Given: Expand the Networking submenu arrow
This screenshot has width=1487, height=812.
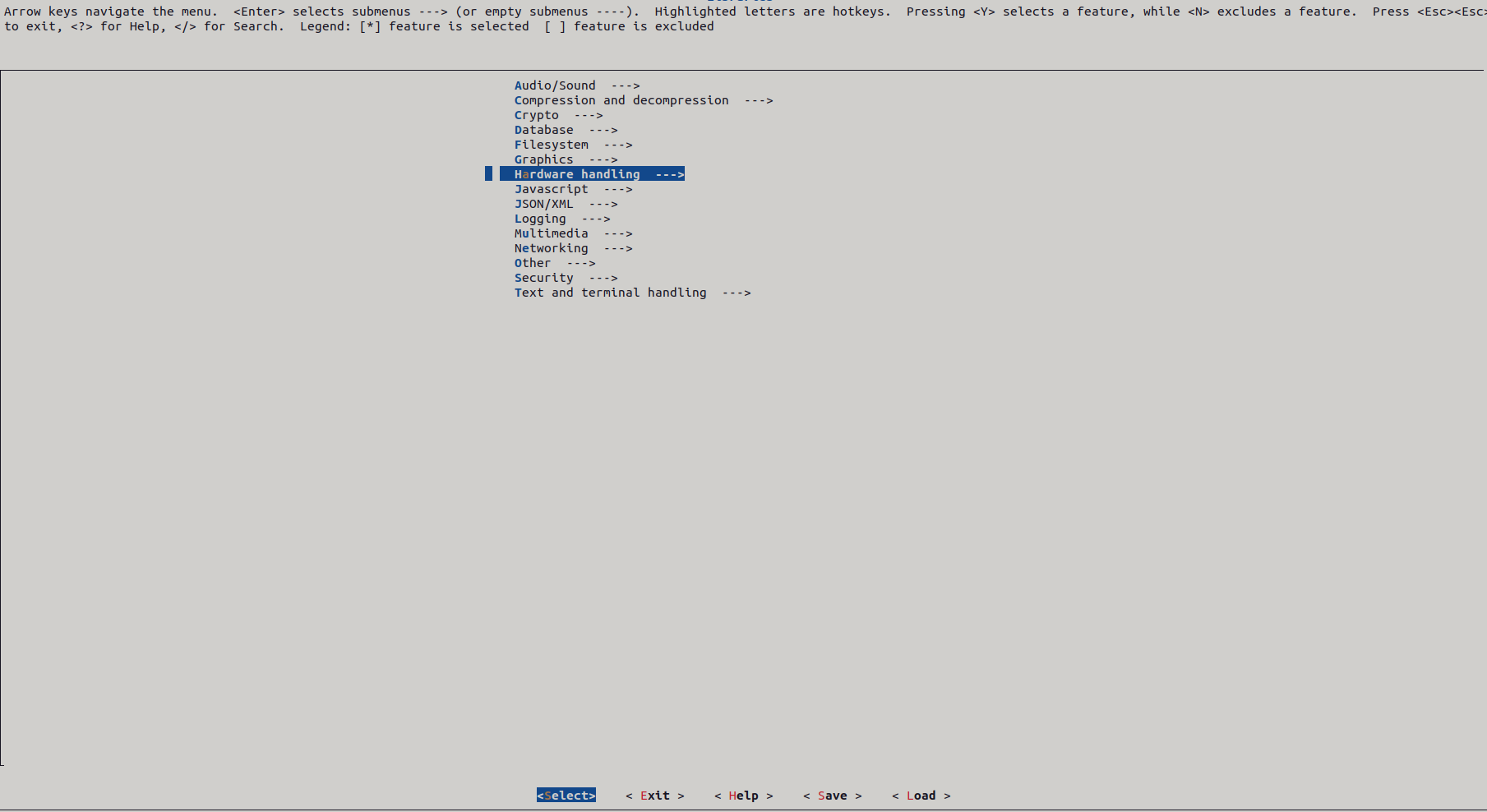Looking at the screenshot, I should [618, 248].
